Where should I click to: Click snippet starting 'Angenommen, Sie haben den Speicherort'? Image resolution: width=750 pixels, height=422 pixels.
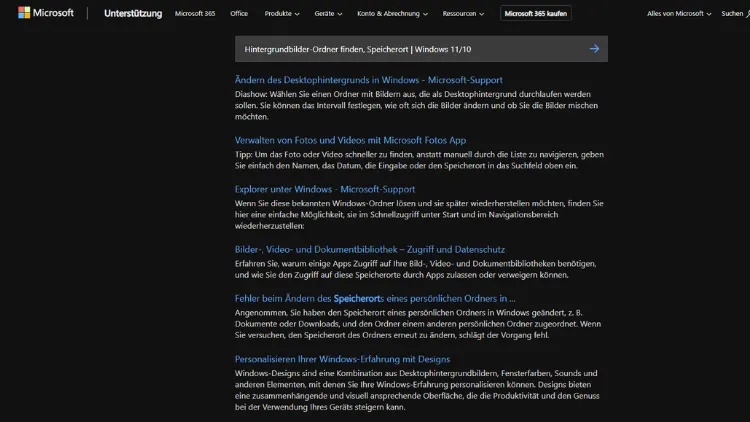click(x=418, y=324)
